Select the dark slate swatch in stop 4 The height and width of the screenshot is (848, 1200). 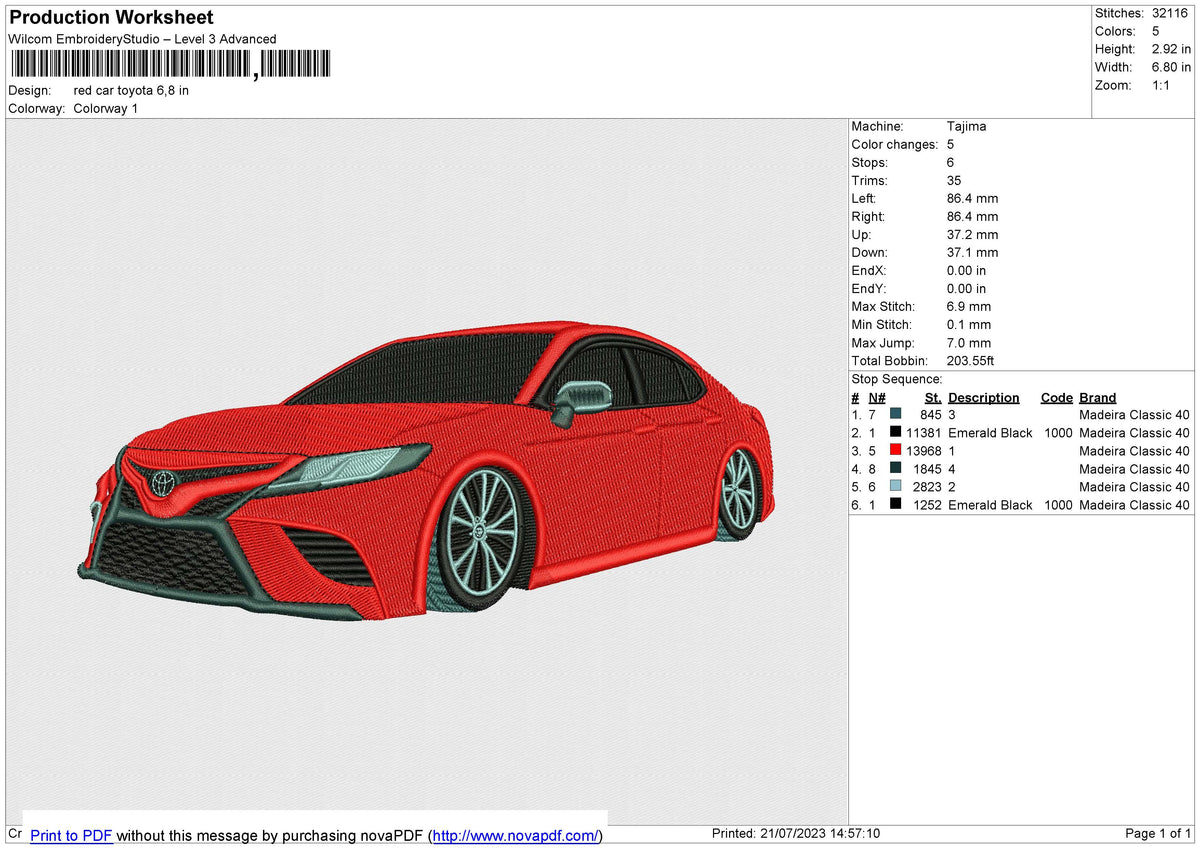pyautogui.click(x=896, y=468)
